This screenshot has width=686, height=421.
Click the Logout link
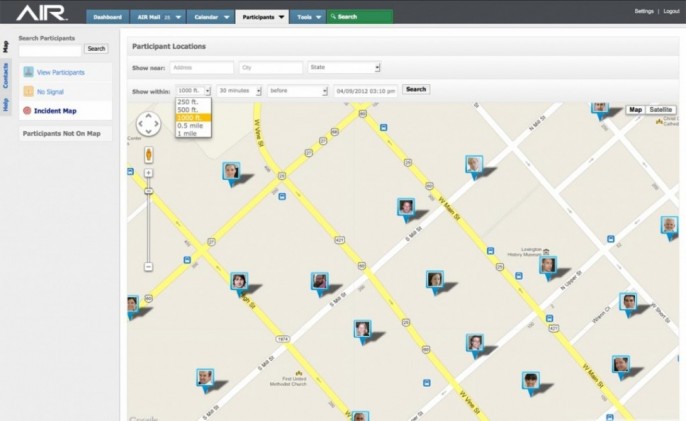pos(670,11)
